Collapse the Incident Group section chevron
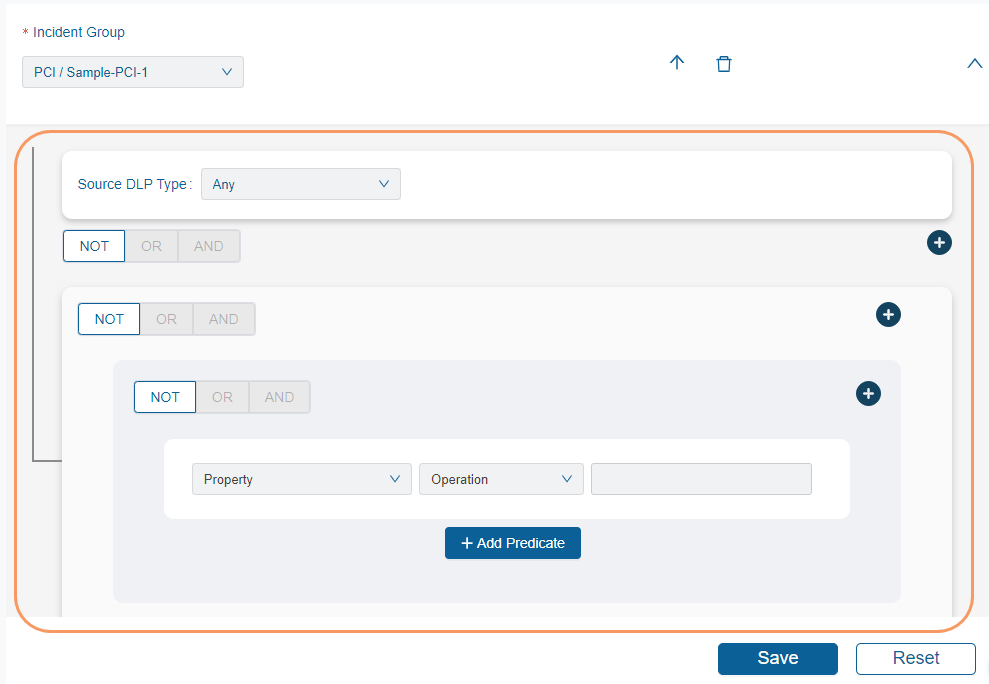This screenshot has width=989, height=684. click(975, 64)
